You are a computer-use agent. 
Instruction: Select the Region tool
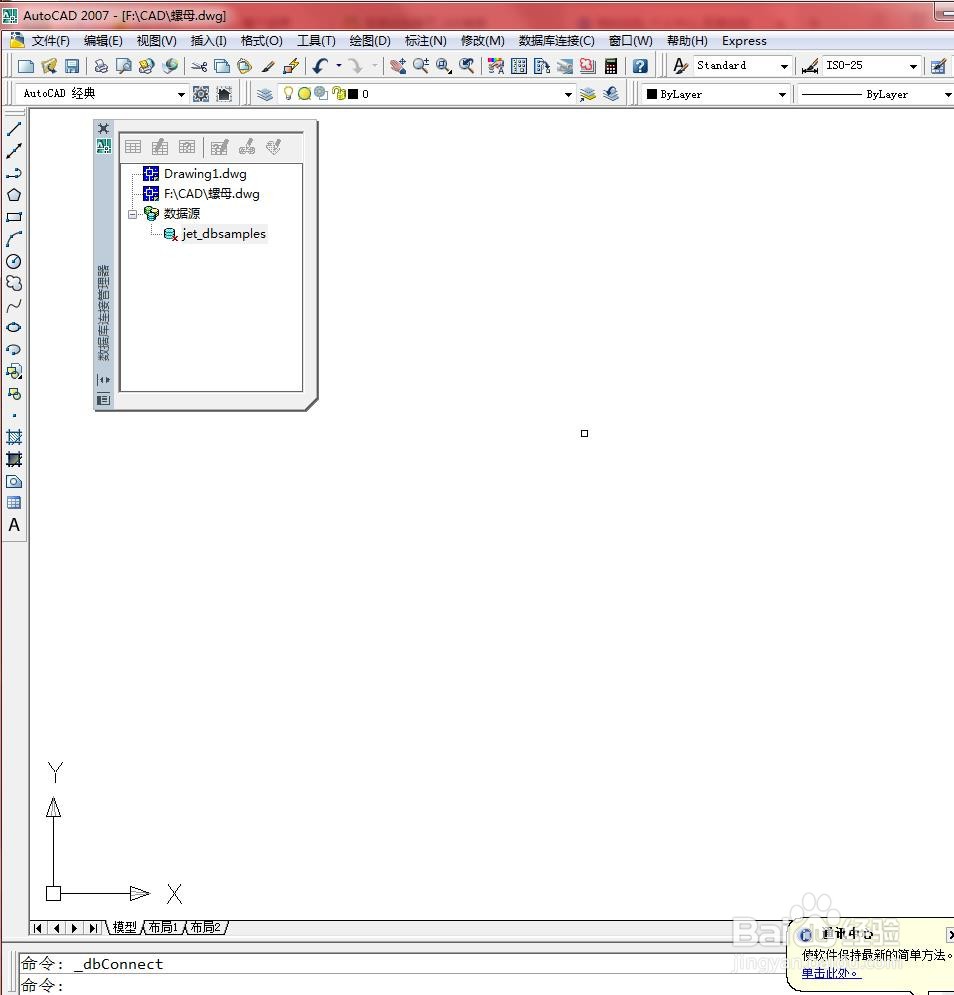tap(14, 482)
